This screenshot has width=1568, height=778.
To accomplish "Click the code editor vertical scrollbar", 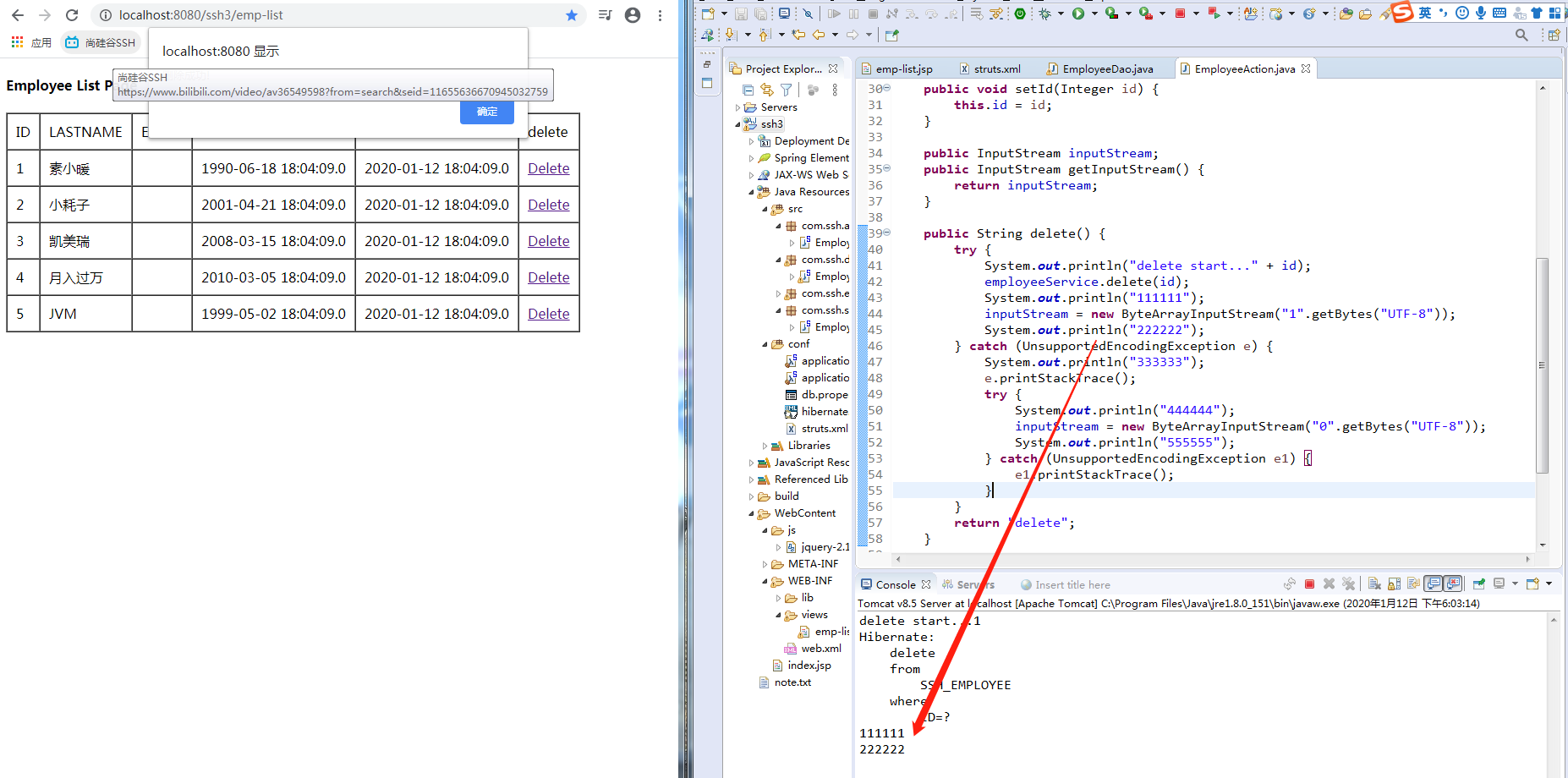I will click(1542, 364).
